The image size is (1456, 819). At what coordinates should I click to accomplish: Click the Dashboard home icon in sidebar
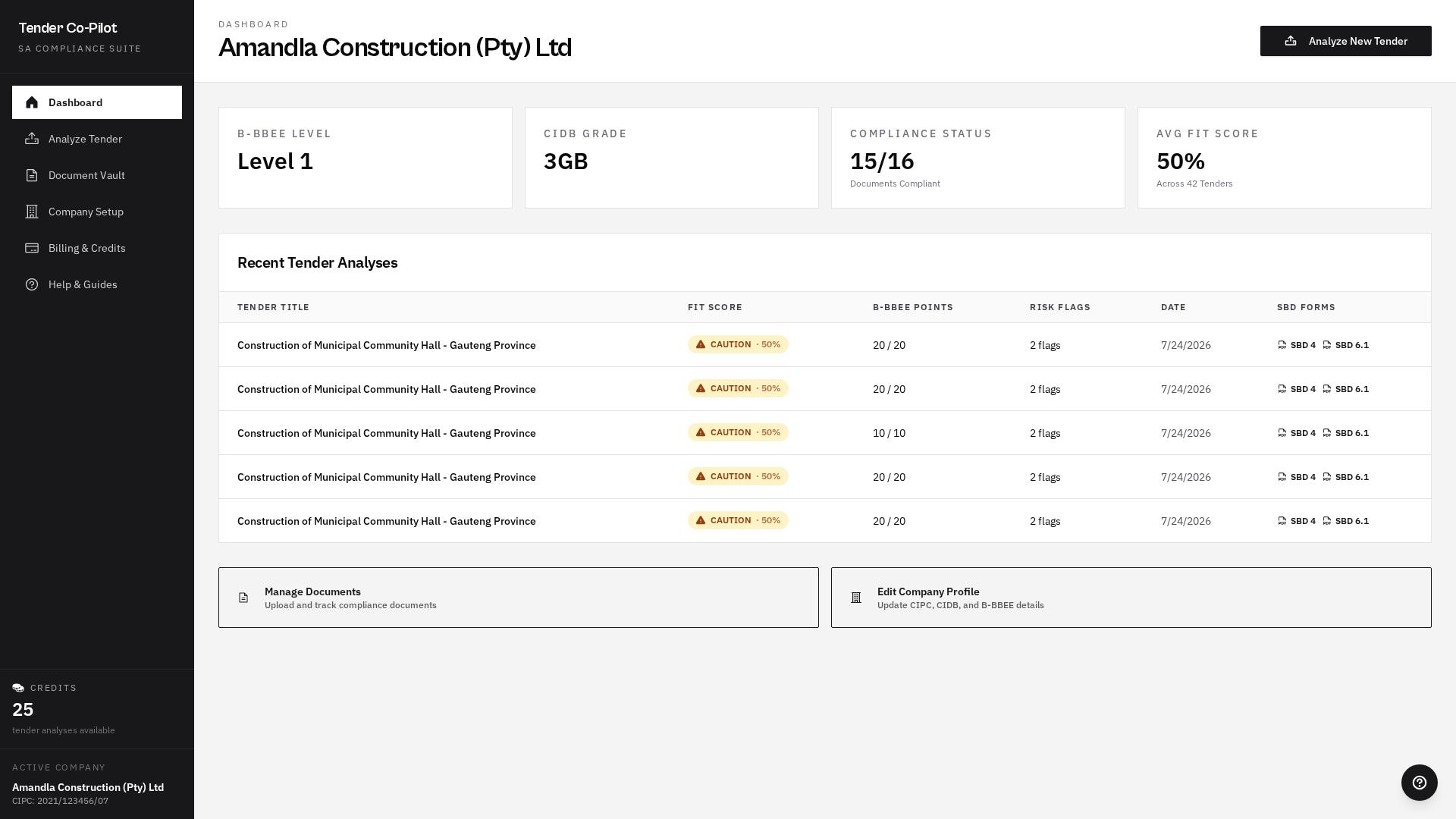coord(32,102)
